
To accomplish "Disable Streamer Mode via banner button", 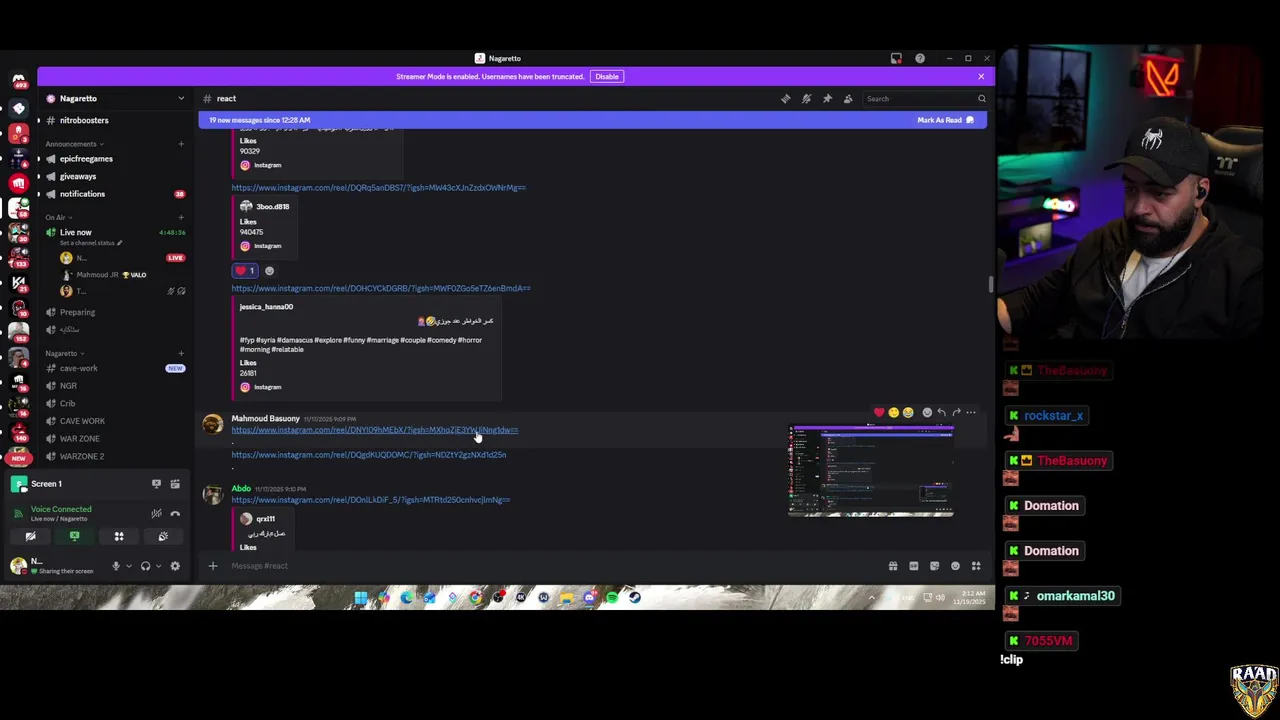I will coord(607,77).
